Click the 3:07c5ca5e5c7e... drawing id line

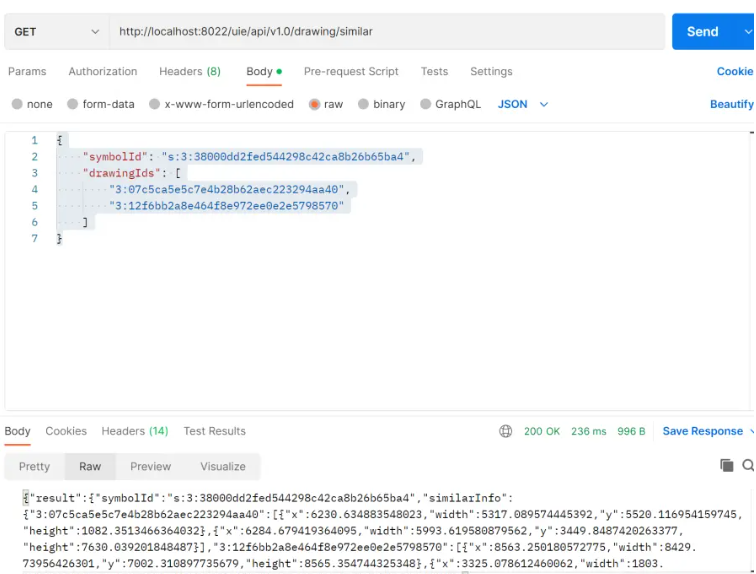point(229,189)
